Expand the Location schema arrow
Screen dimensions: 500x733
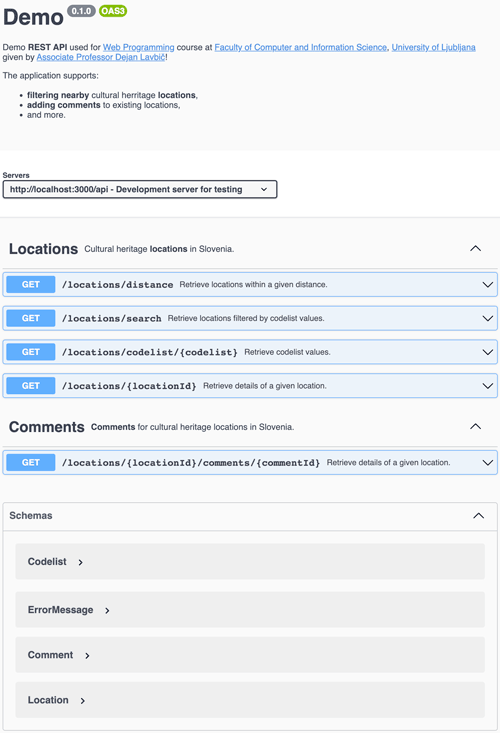(x=82, y=701)
